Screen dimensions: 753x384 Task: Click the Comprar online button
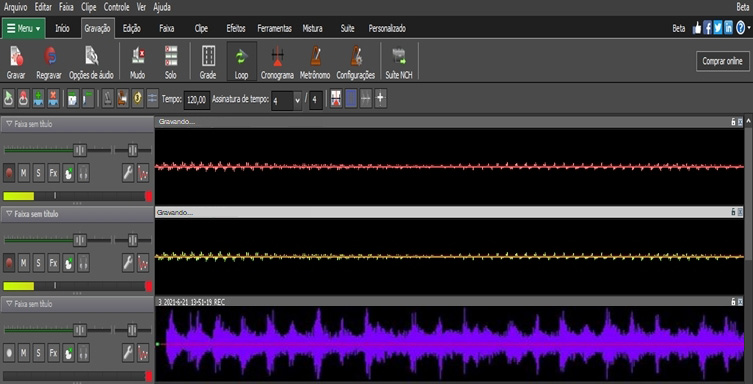click(x=723, y=61)
